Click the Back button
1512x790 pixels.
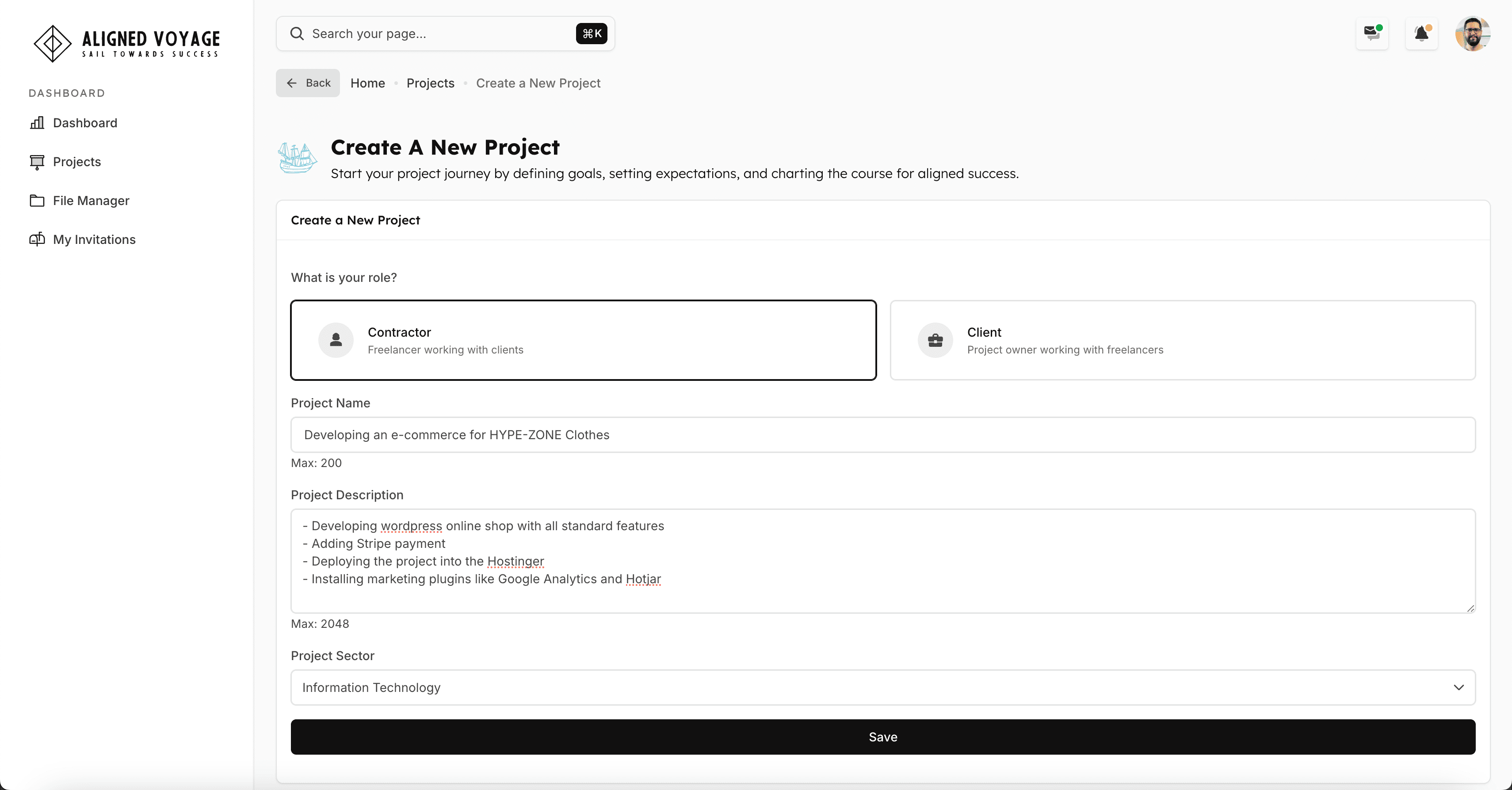pos(308,83)
